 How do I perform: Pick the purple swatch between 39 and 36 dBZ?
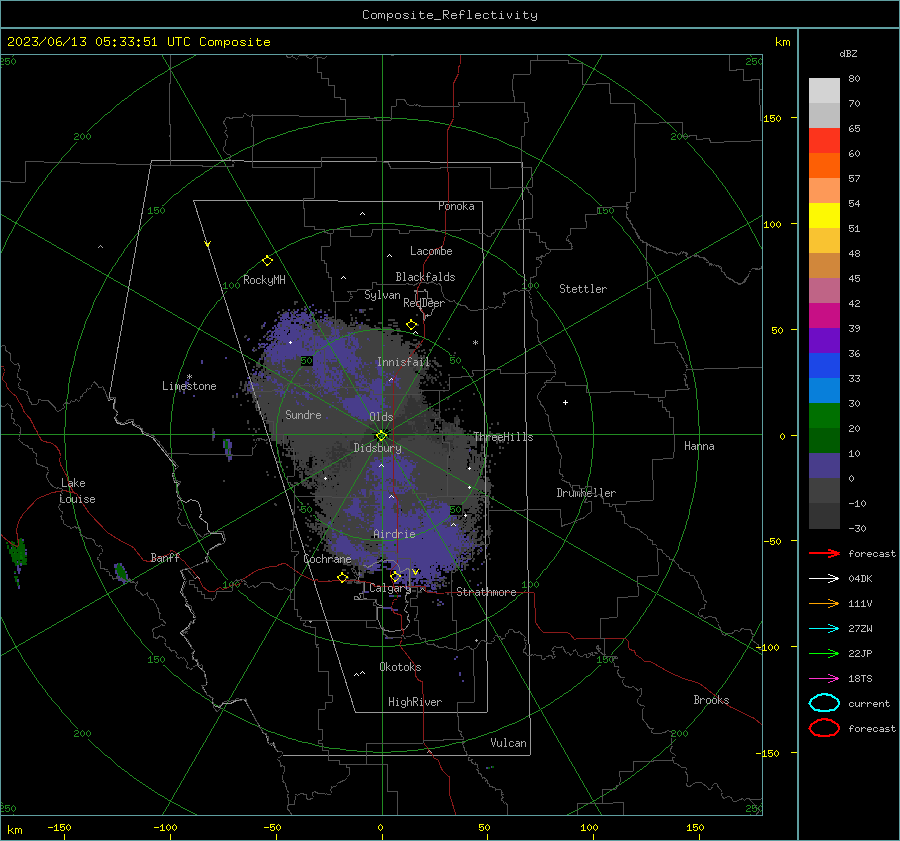pos(824,340)
